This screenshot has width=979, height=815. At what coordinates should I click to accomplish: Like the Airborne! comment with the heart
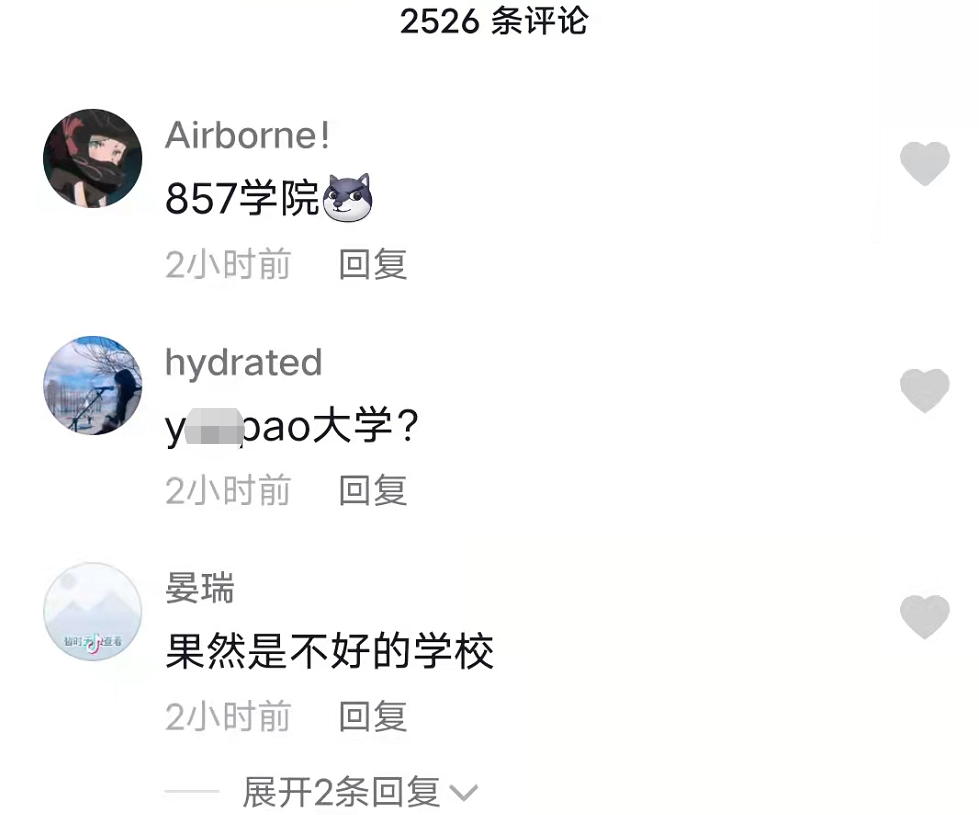click(925, 164)
